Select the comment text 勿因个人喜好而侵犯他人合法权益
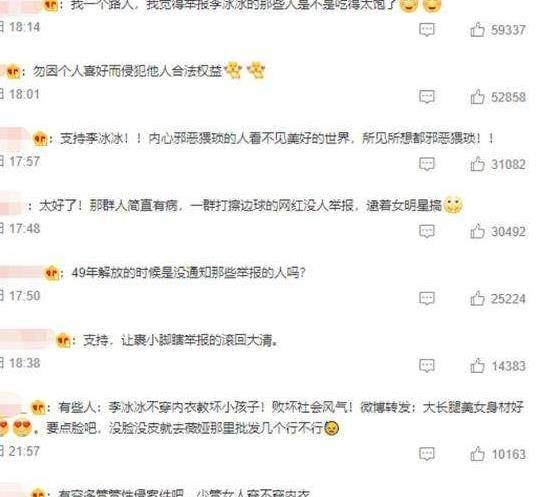 point(127,71)
